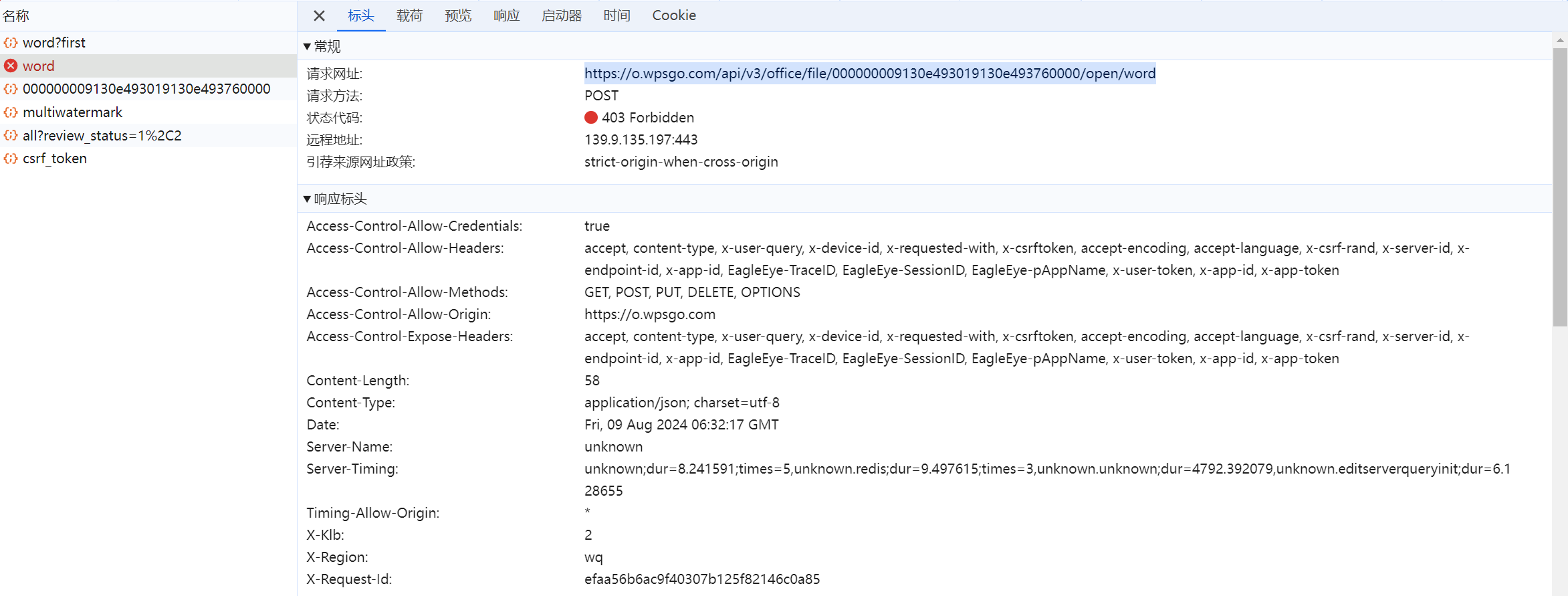Click the remote address 139.9.135.197:443
Image resolution: width=1568 pixels, height=596 pixels.
click(641, 140)
